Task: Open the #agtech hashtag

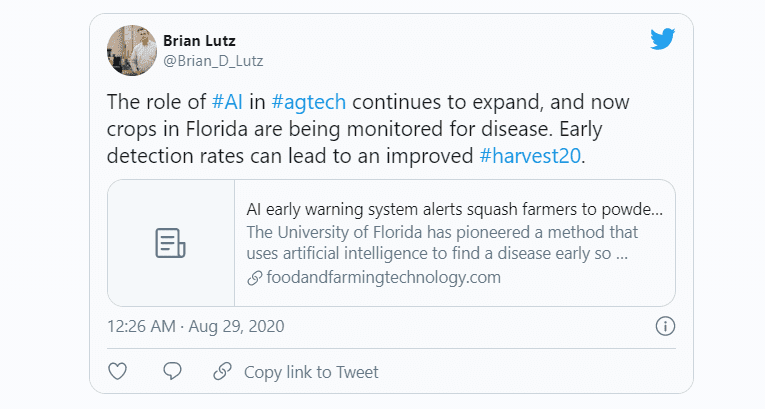Action: pyautogui.click(x=308, y=102)
